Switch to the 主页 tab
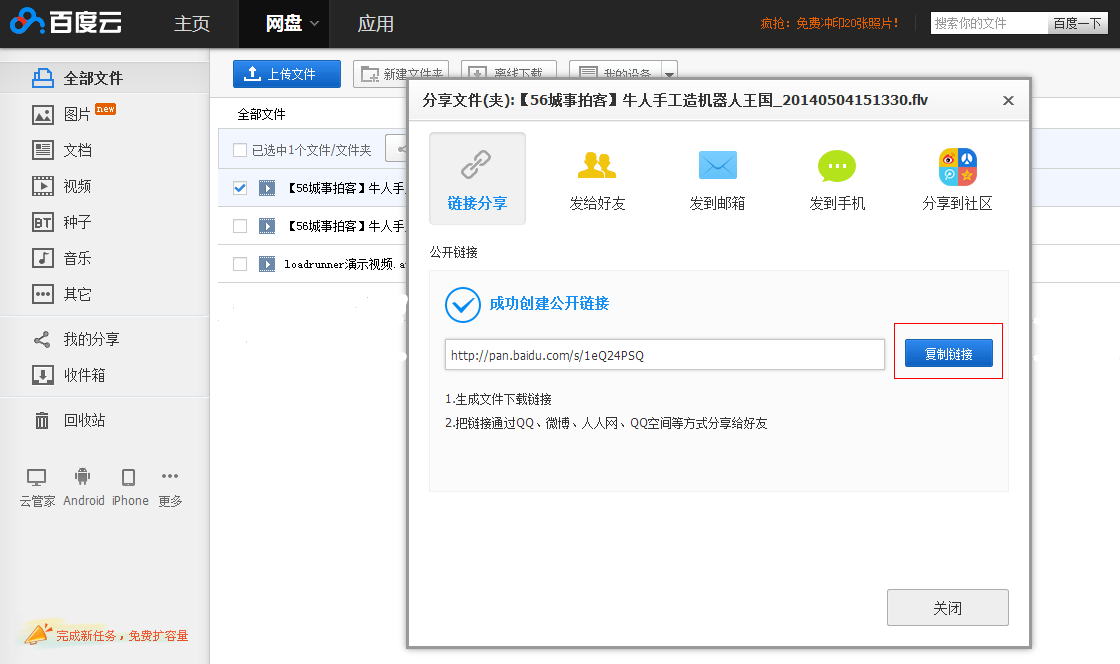This screenshot has height=664, width=1120. pyautogui.click(x=192, y=24)
